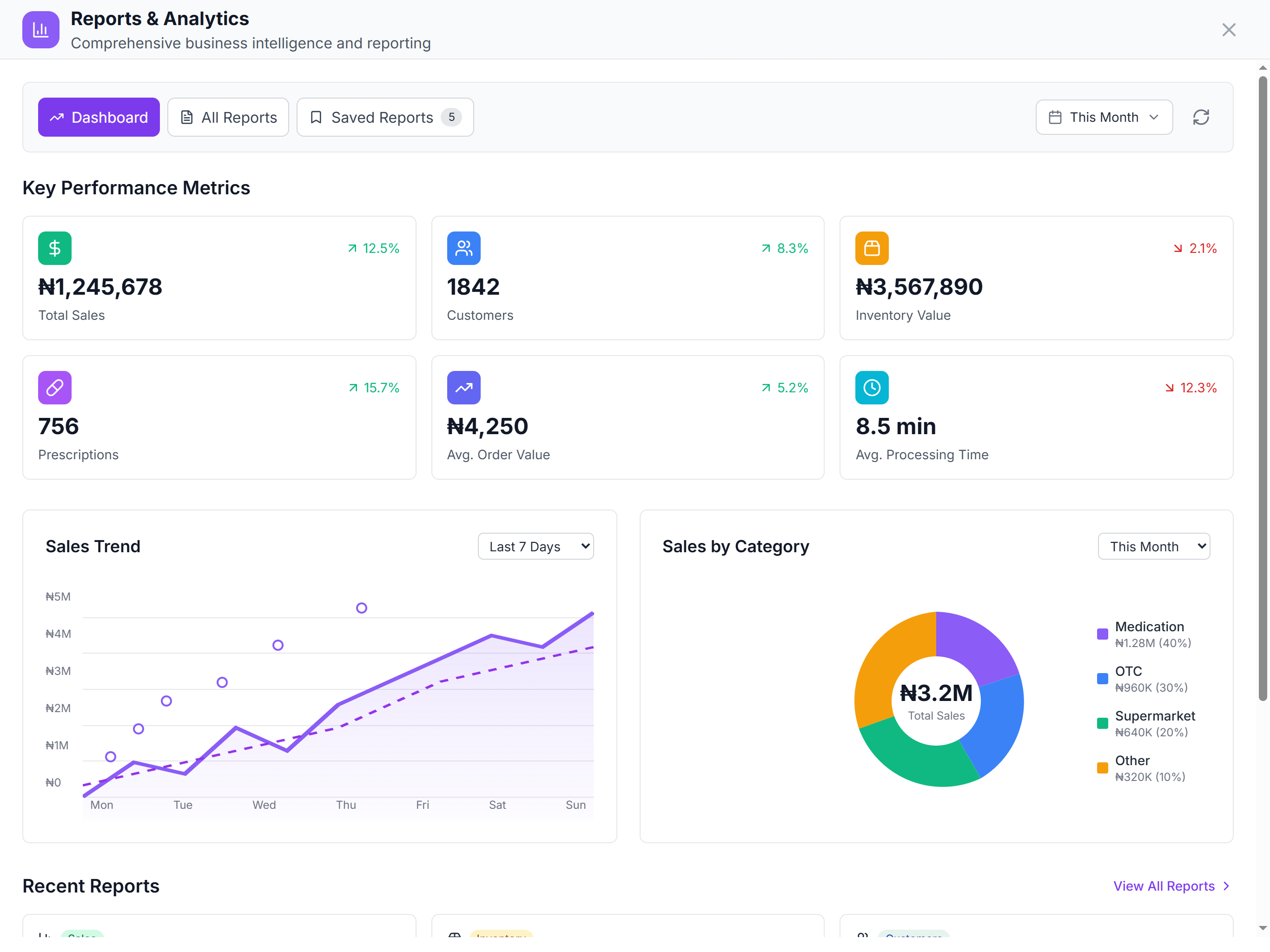Open Sales by Category This Month dropdown

point(1153,546)
